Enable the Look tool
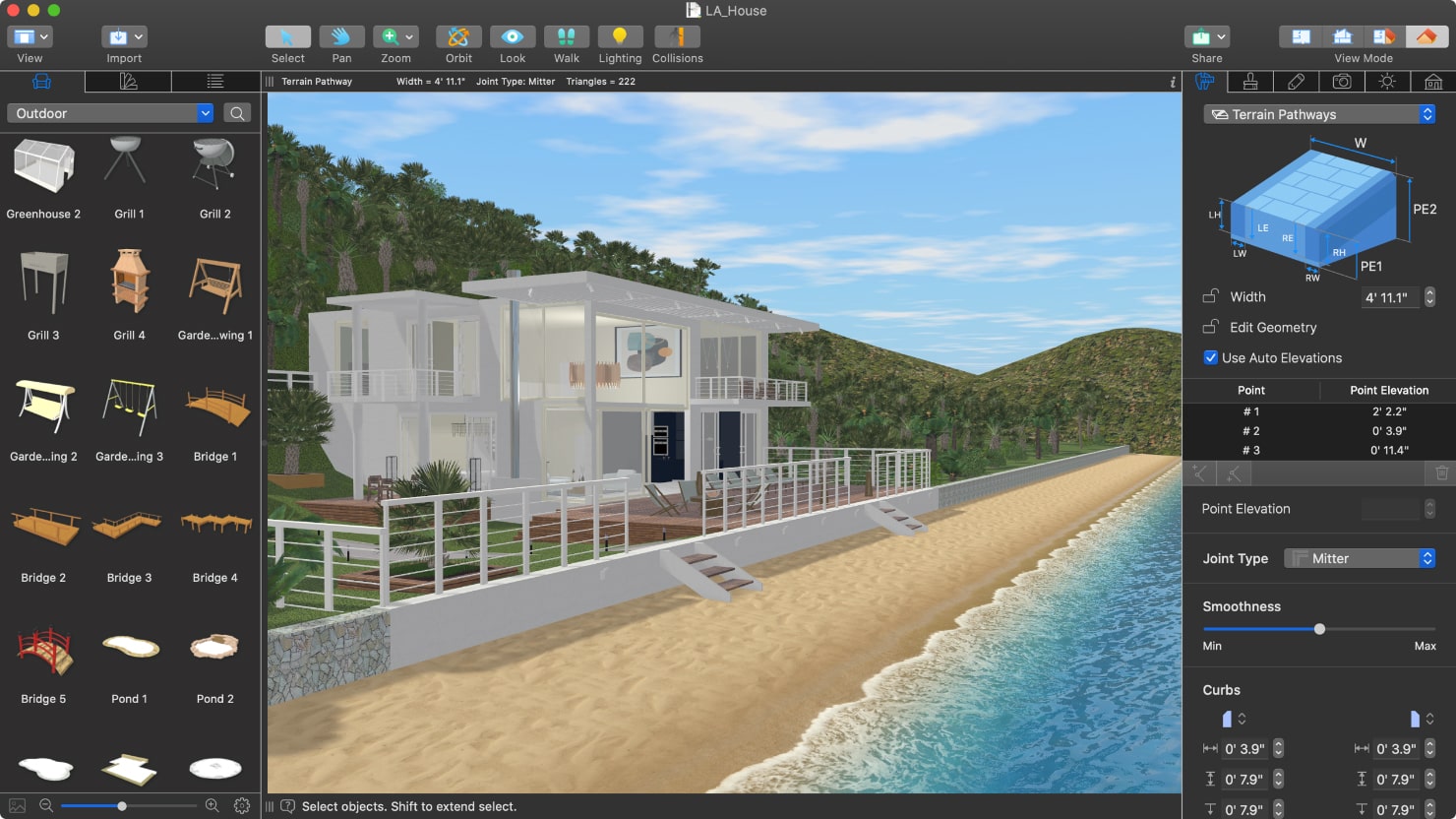 513,42
